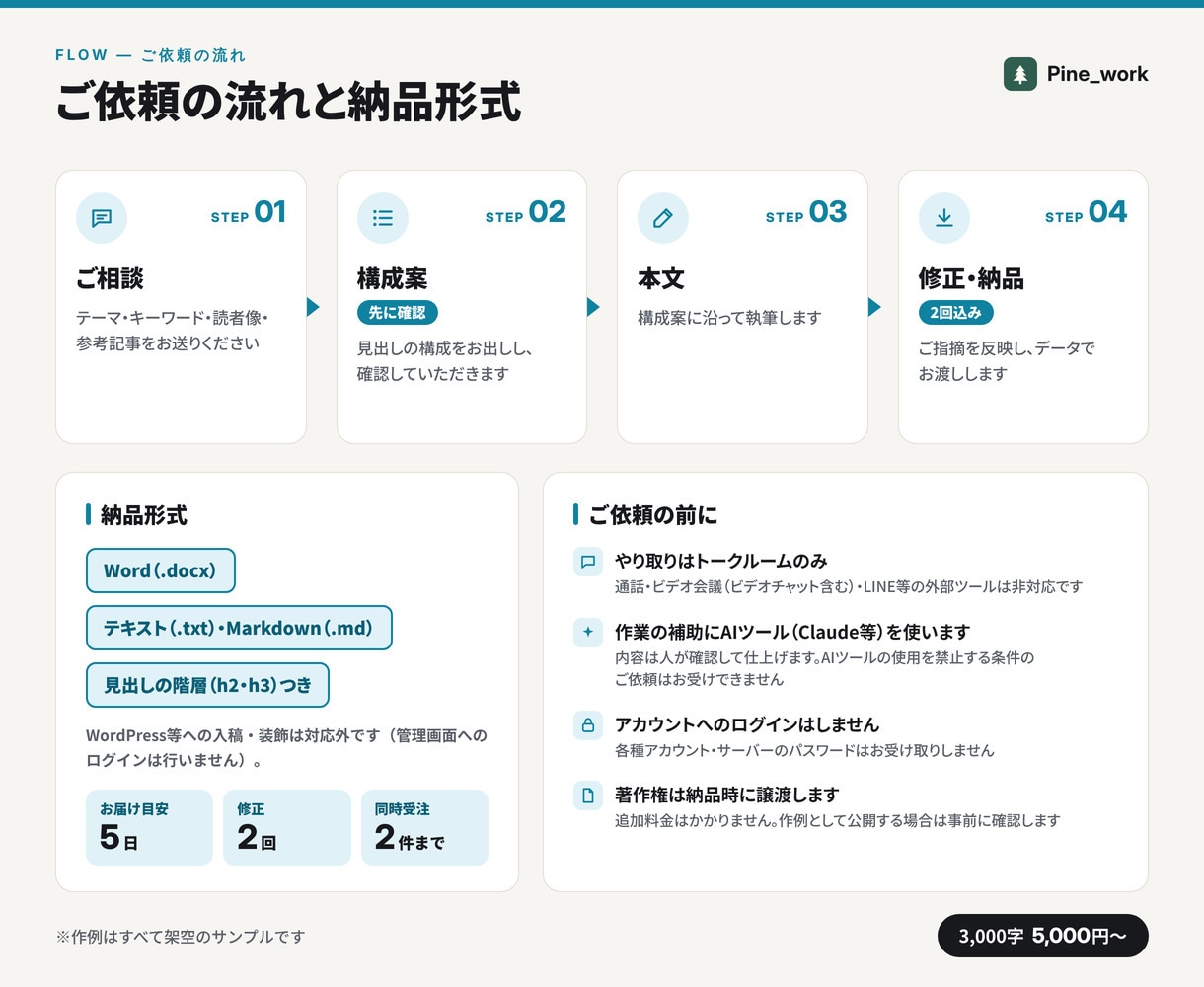Click the STEP 04 label
This screenshot has height=987, width=1204.
(x=1087, y=213)
